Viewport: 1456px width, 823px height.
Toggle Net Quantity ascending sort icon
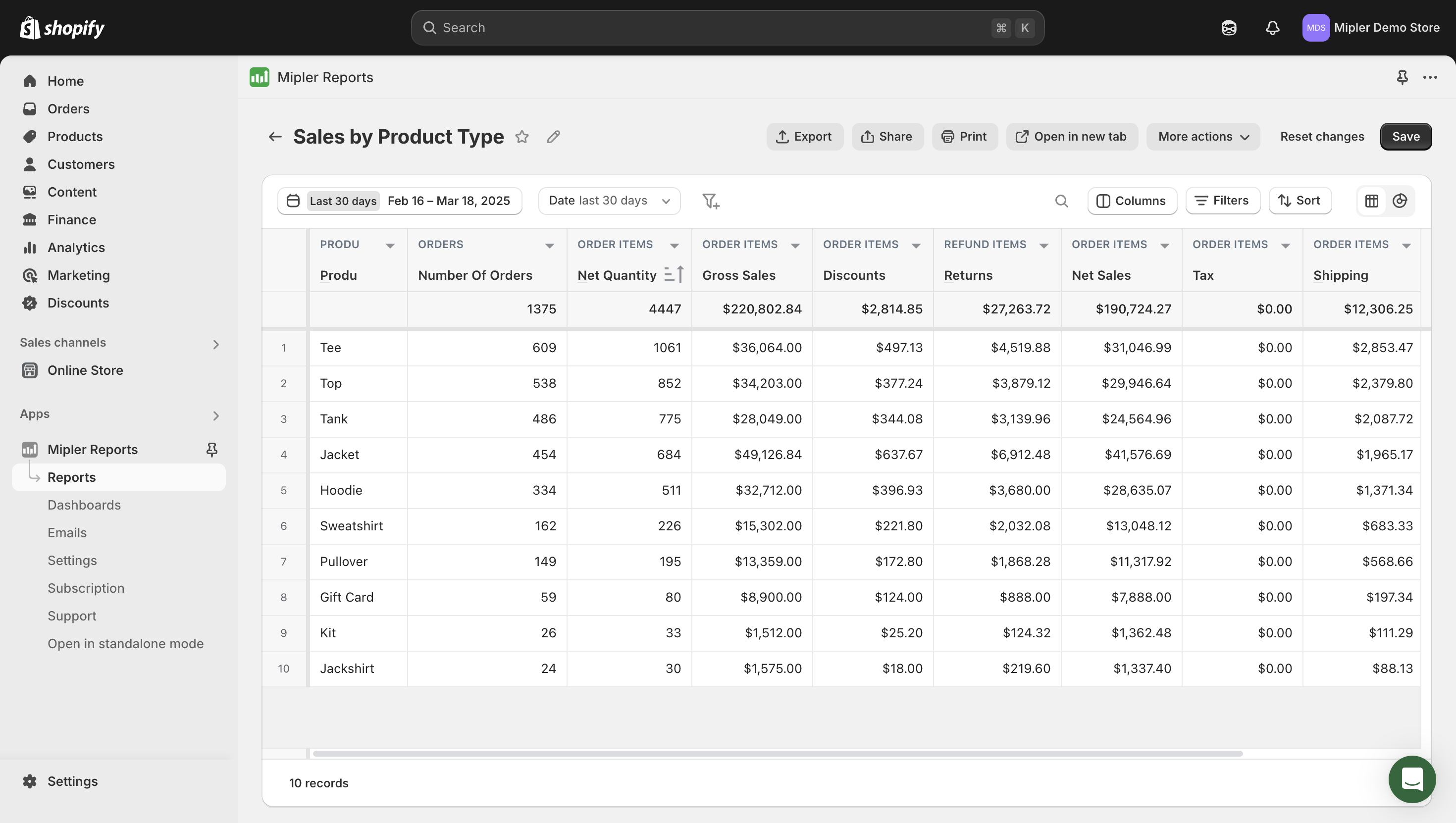(674, 275)
